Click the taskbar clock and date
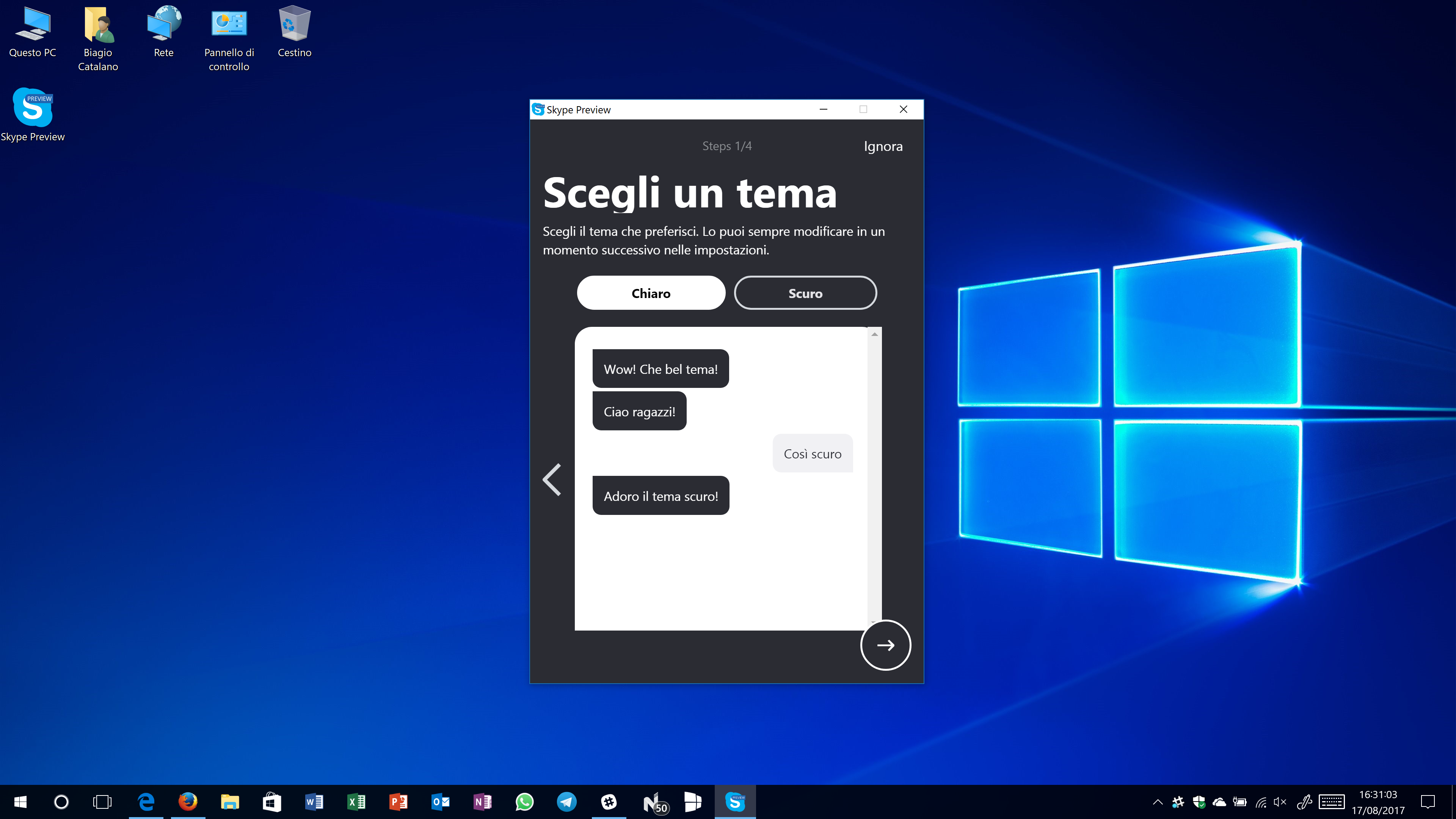1456x819 pixels. 1378,802
